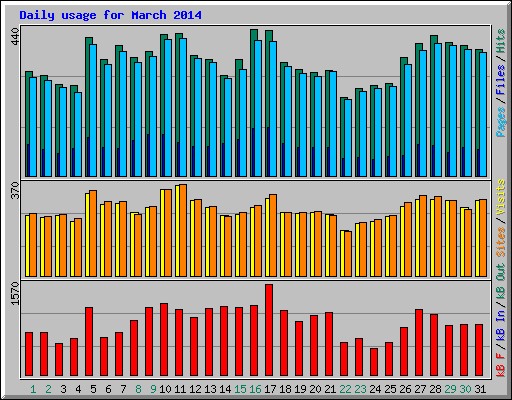The height and width of the screenshot is (400, 512).
Task: Click the cyan files bar for day 22
Action: tap(348, 138)
